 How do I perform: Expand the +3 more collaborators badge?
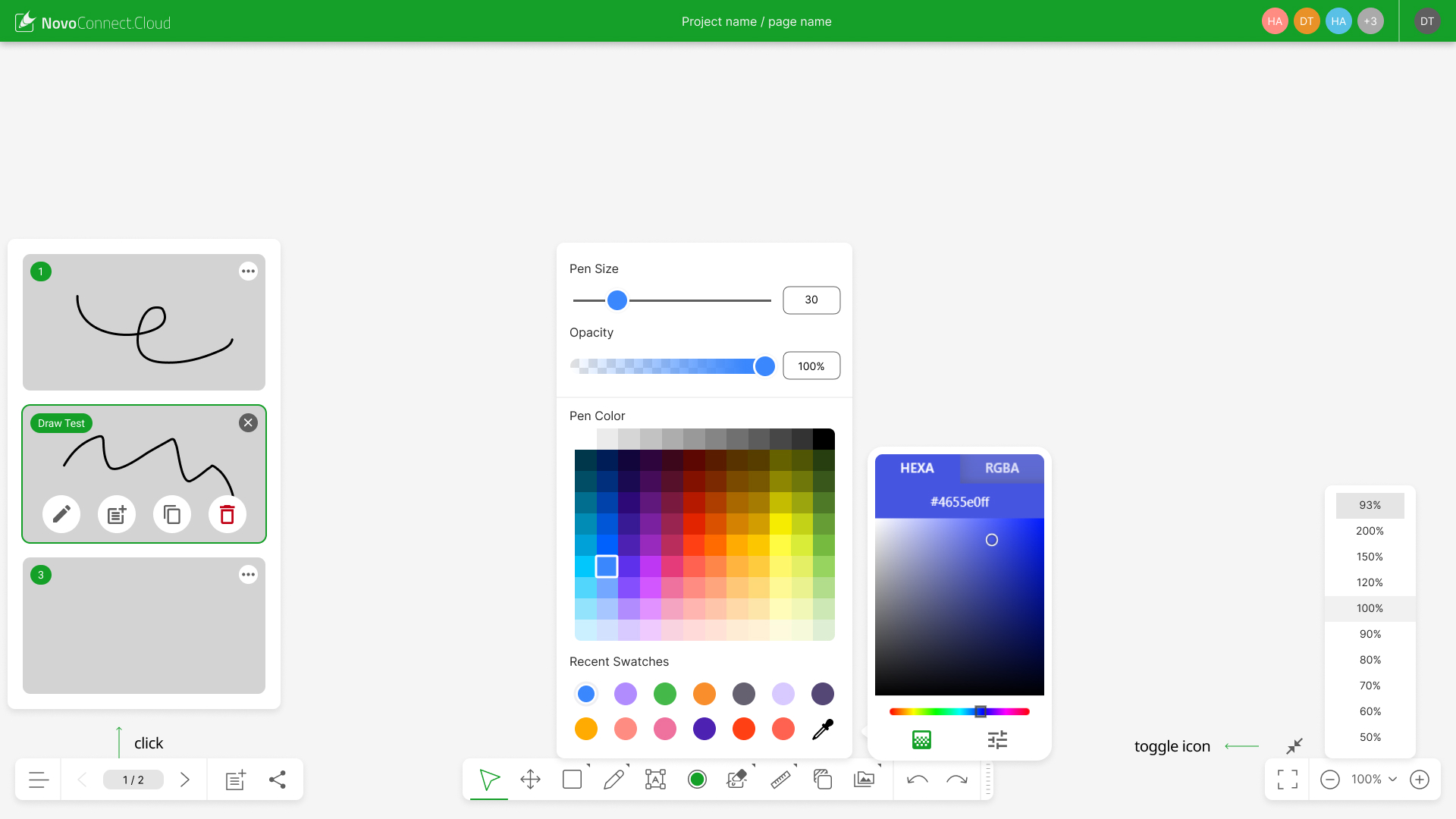coord(1370,21)
